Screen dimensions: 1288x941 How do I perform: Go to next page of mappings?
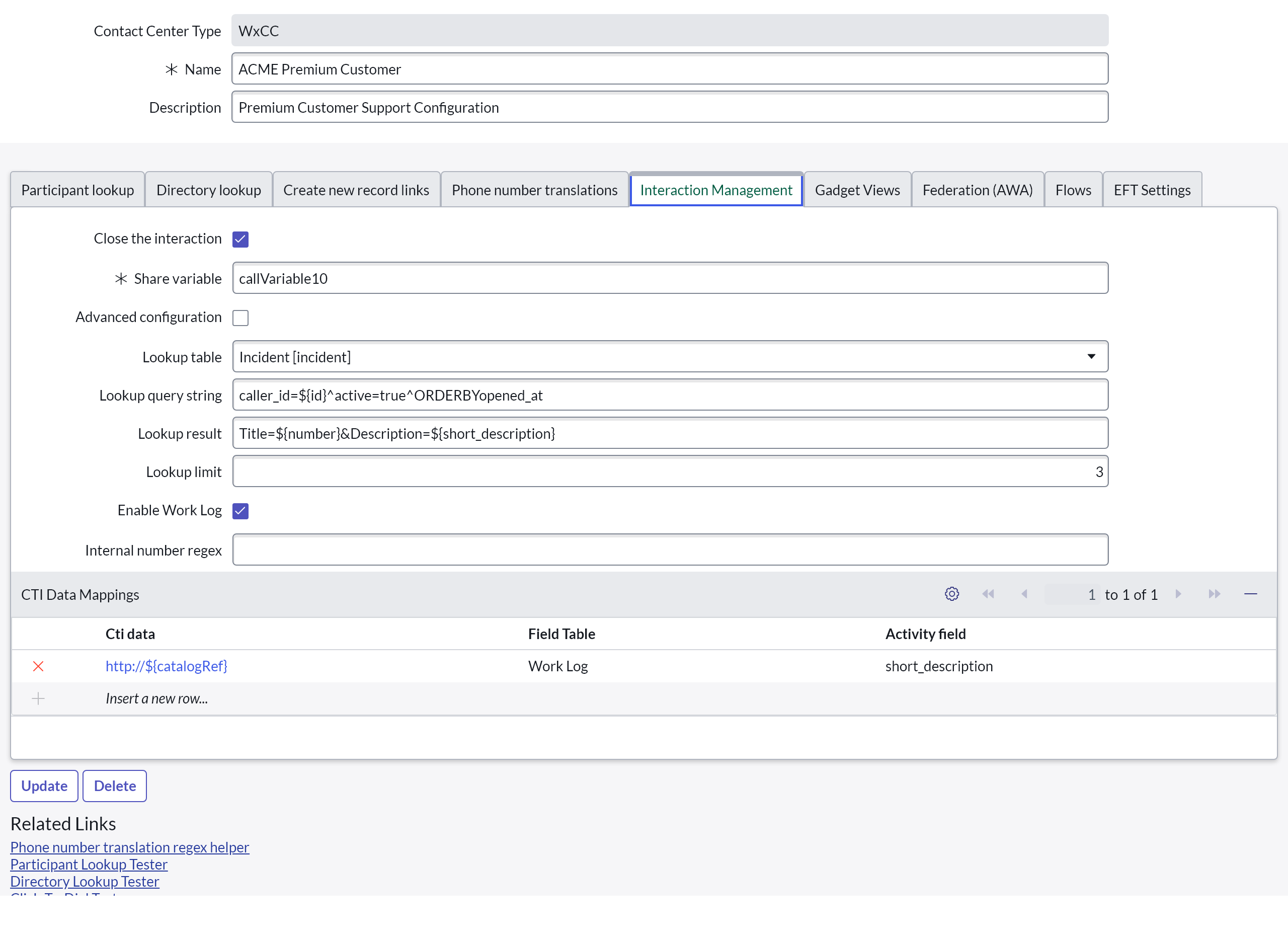point(1178,594)
